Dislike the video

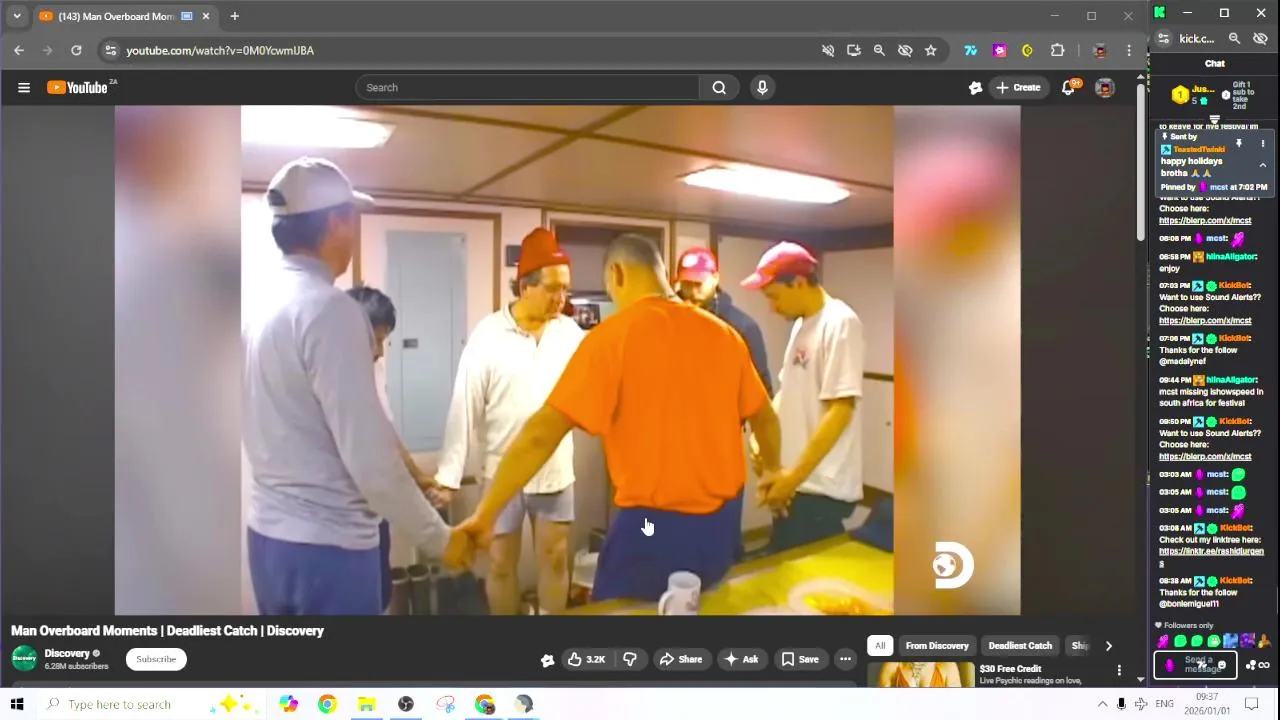[x=630, y=659]
